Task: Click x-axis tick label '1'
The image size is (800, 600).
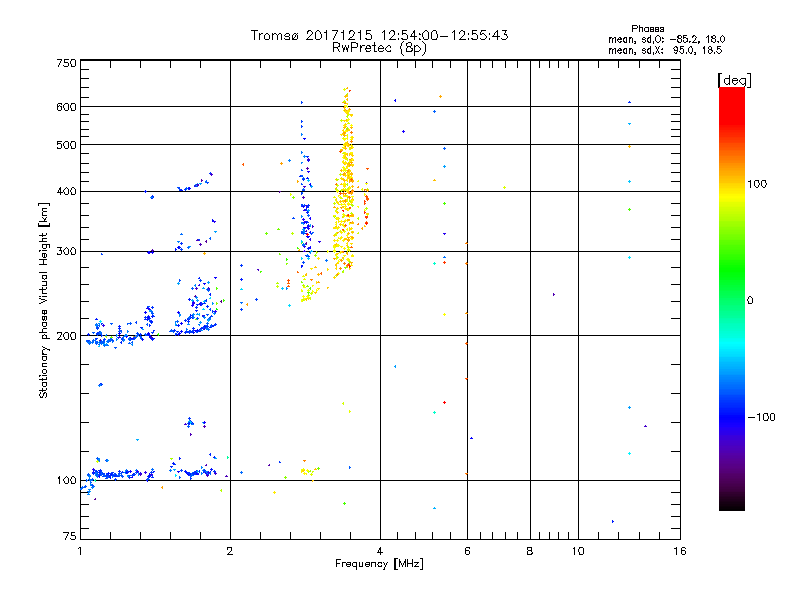Action: coord(80,551)
